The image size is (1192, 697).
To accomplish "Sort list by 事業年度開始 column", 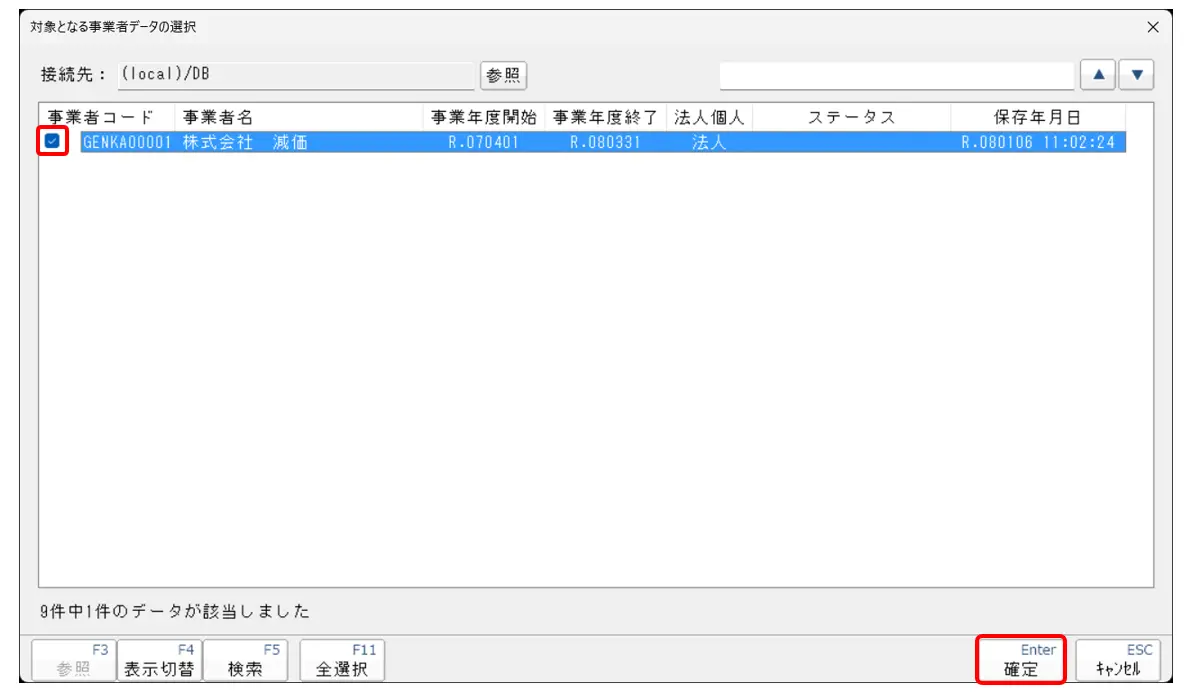I will point(483,117).
